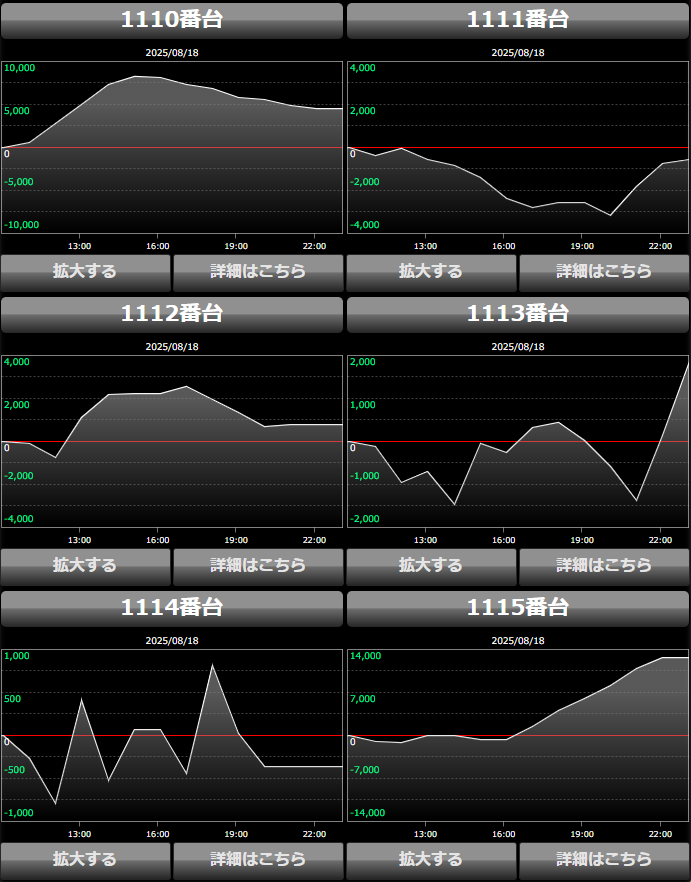The width and height of the screenshot is (691, 882).
Task: Click the 1113番台 slump graph chart
Action: tap(518, 442)
